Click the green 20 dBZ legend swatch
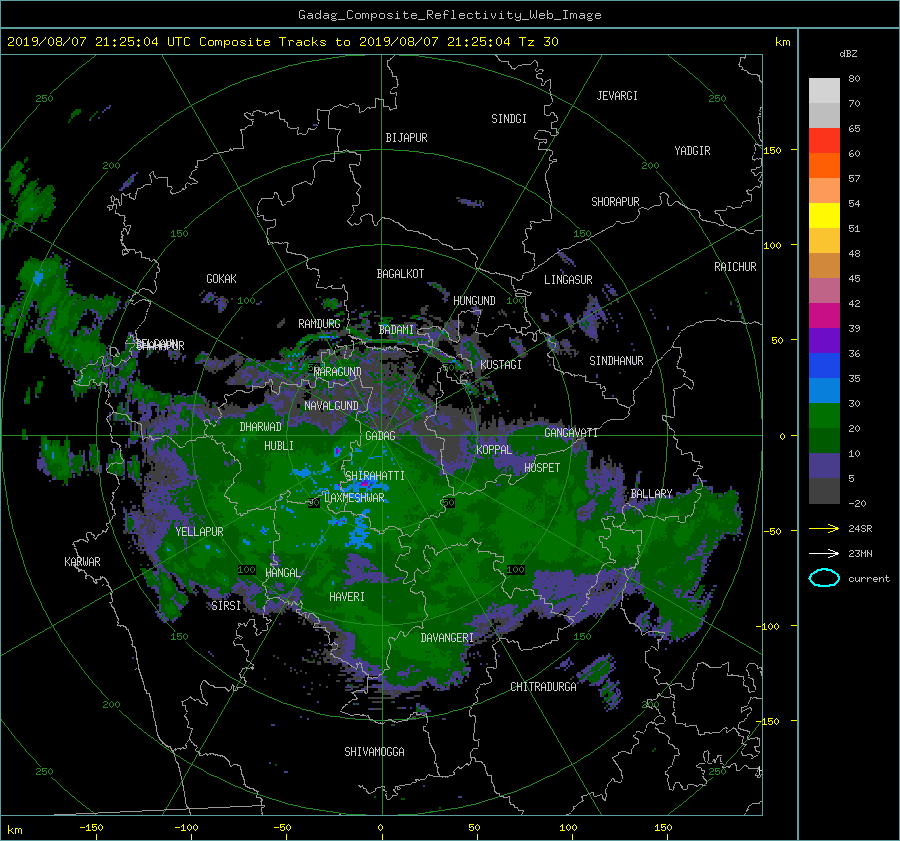This screenshot has height=841, width=900. (x=824, y=416)
